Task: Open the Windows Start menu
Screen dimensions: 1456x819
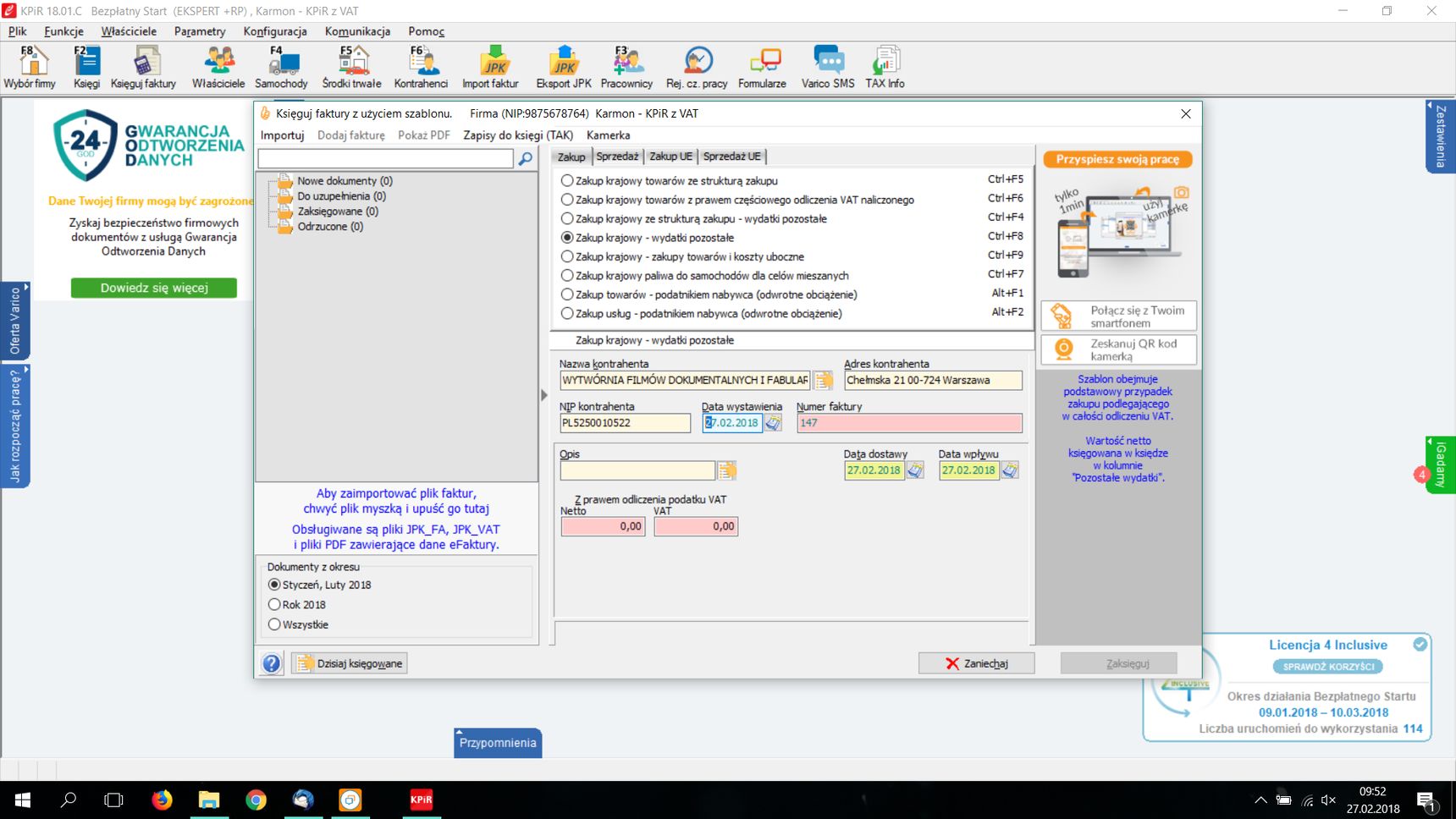Action: [23, 800]
